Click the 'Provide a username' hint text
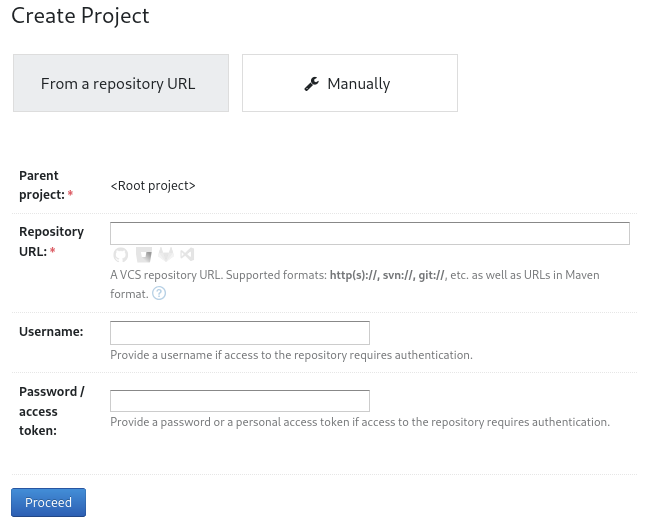This screenshot has height=527, width=648. pyautogui.click(x=291, y=355)
